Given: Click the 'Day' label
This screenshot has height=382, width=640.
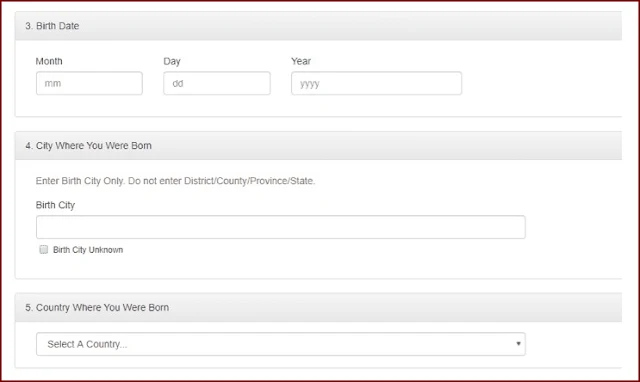Looking at the screenshot, I should (x=172, y=61).
